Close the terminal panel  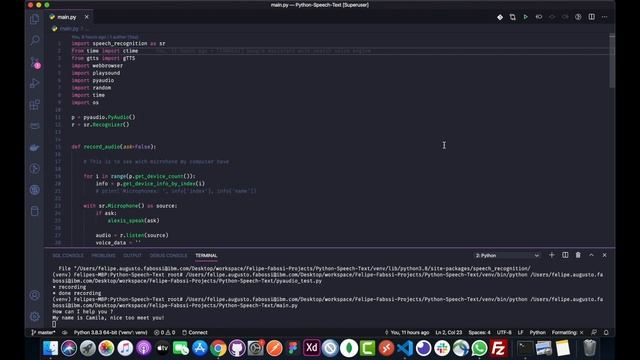point(604,255)
